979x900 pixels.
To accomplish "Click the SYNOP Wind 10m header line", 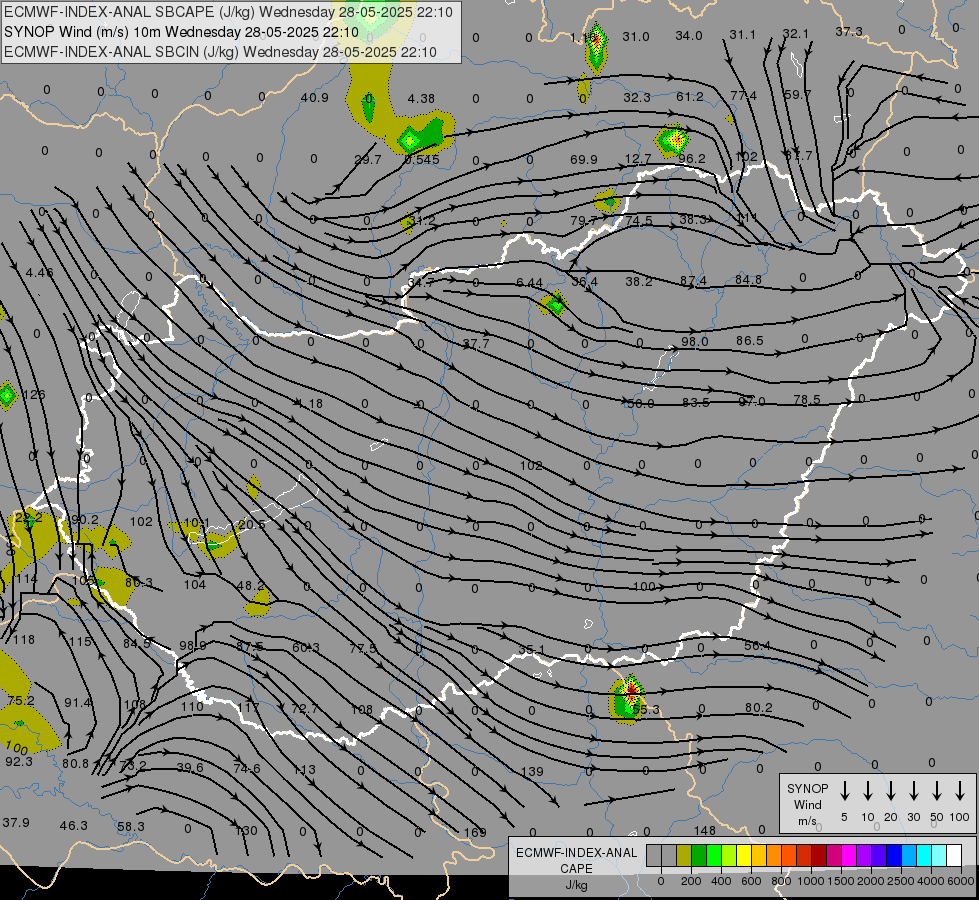I will pyautogui.click(x=181, y=32).
